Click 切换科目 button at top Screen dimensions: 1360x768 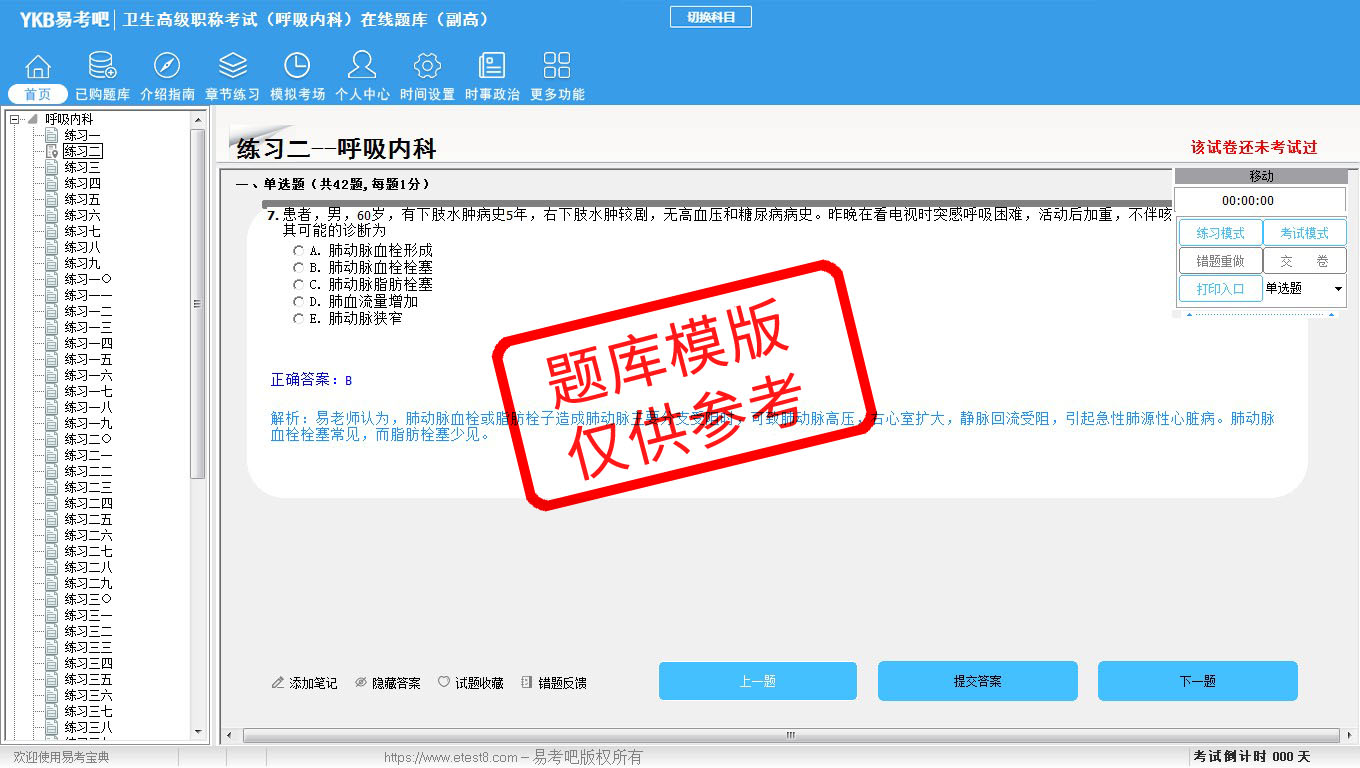pyautogui.click(x=710, y=17)
